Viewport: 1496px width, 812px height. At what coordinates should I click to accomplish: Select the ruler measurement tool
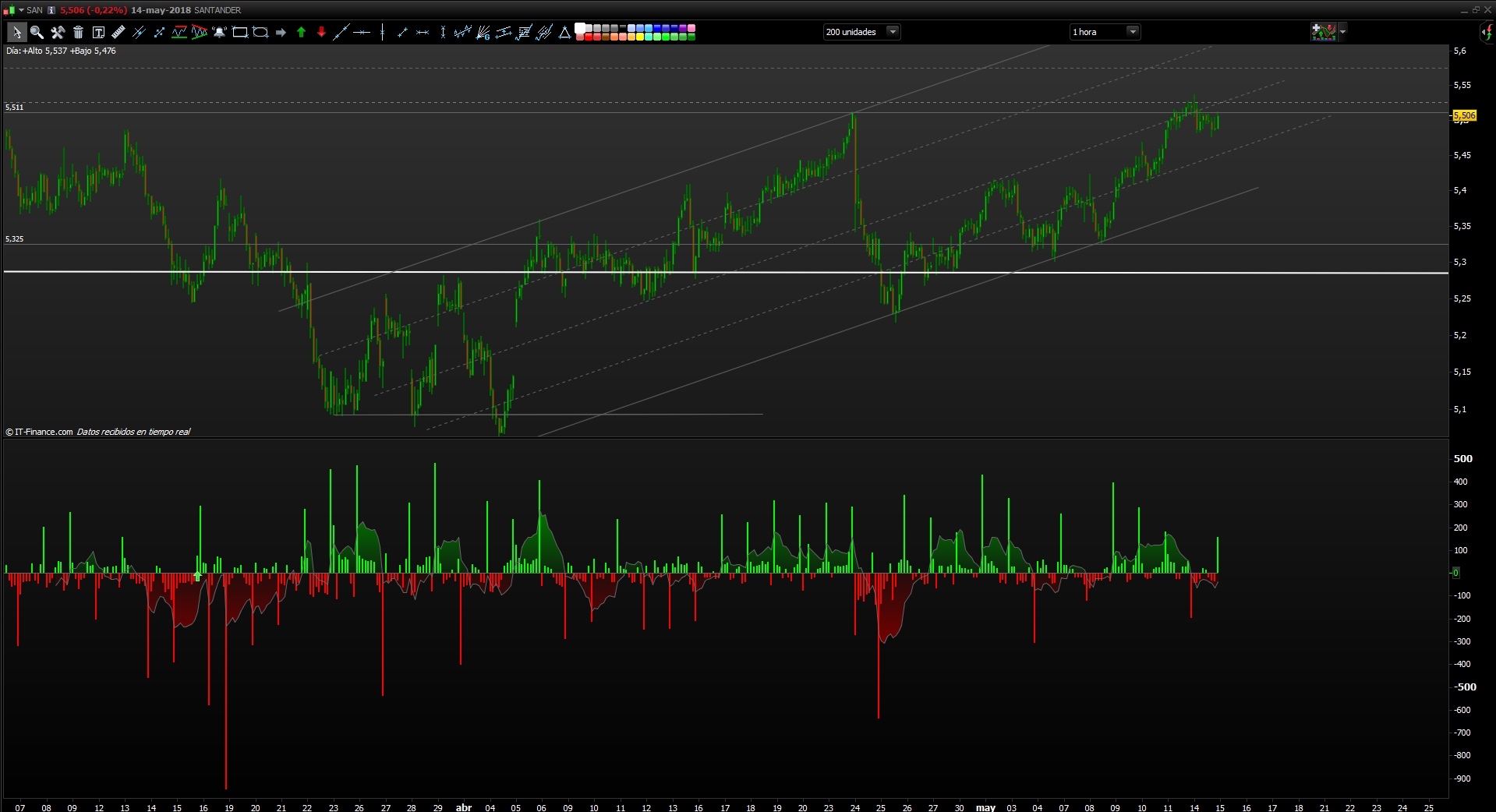click(x=118, y=32)
